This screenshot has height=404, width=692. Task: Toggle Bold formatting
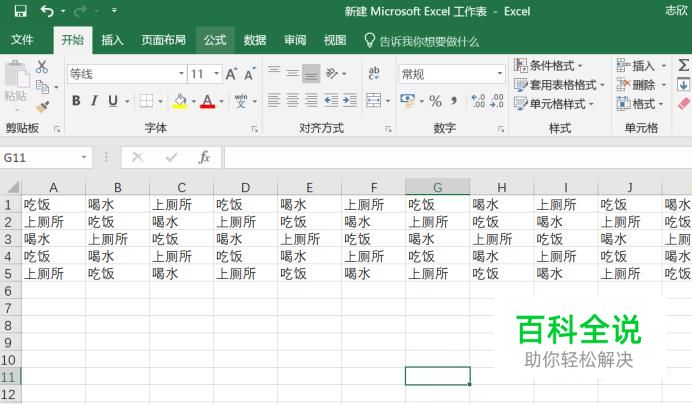pos(76,101)
